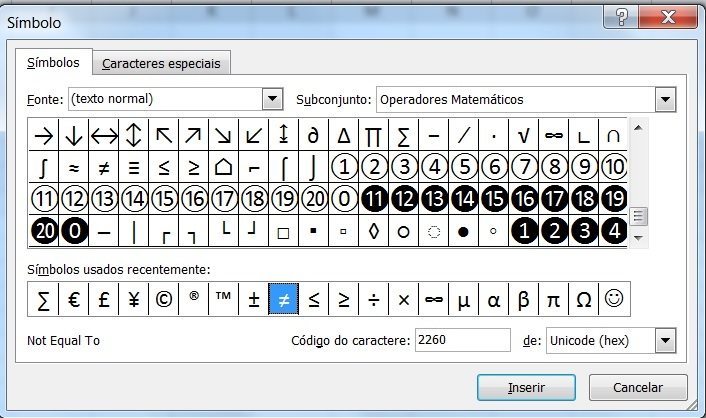Expand the Subconjunto dropdown arrow
This screenshot has height=418, width=706.
tap(665, 100)
